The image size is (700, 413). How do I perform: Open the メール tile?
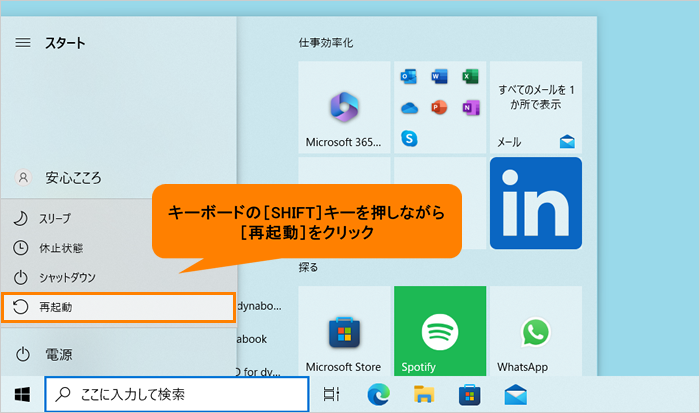536,107
